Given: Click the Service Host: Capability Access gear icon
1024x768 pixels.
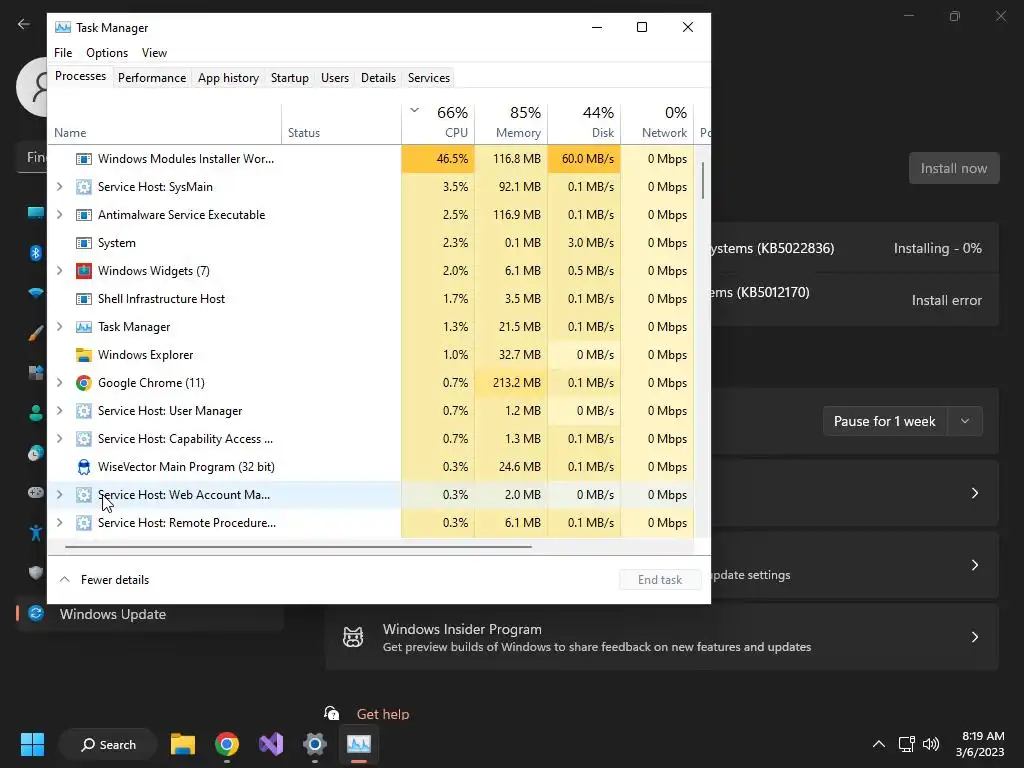Looking at the screenshot, I should tap(84, 439).
